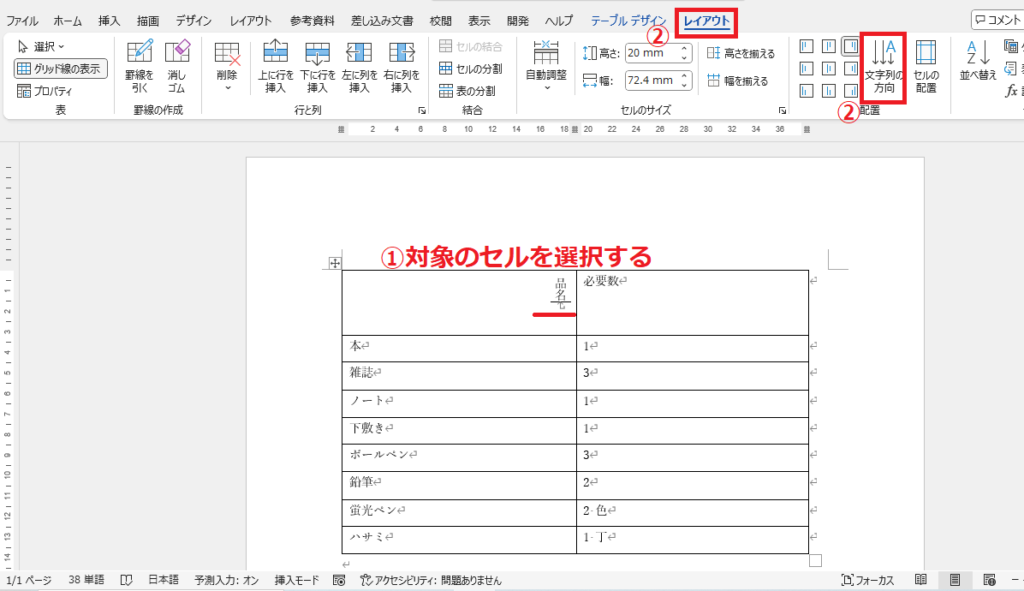Set alignment to top left (上揃え 左)
Image resolution: width=1024 pixels, height=591 pixels.
[807, 46]
